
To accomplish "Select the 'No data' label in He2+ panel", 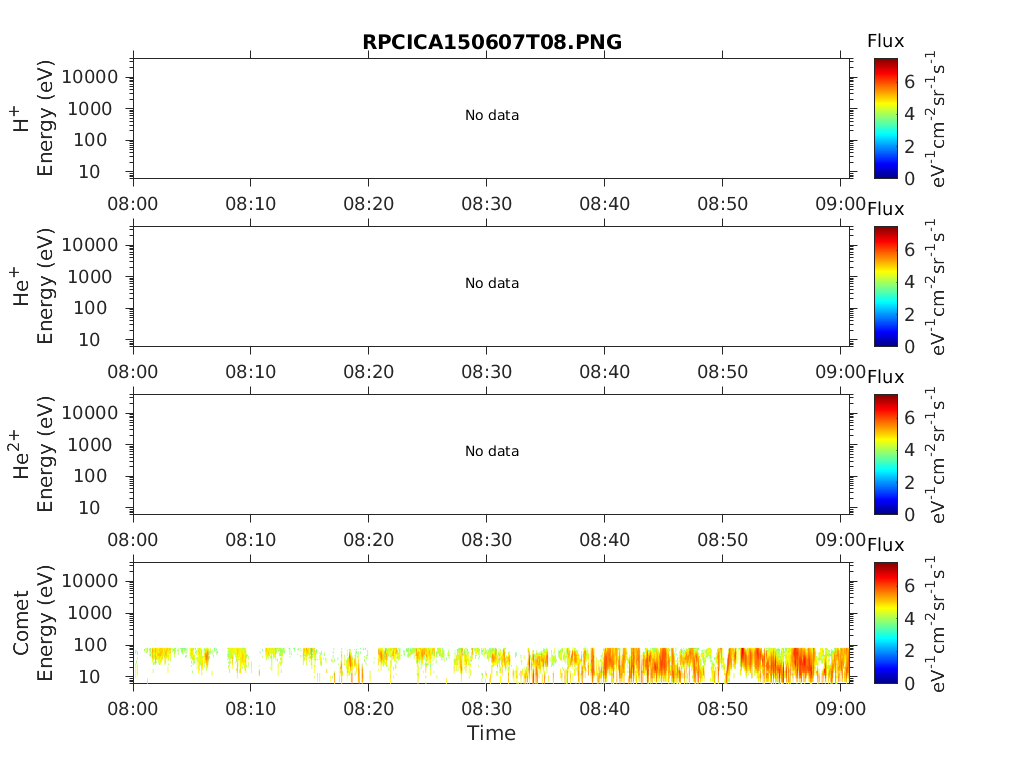I will 492,451.
